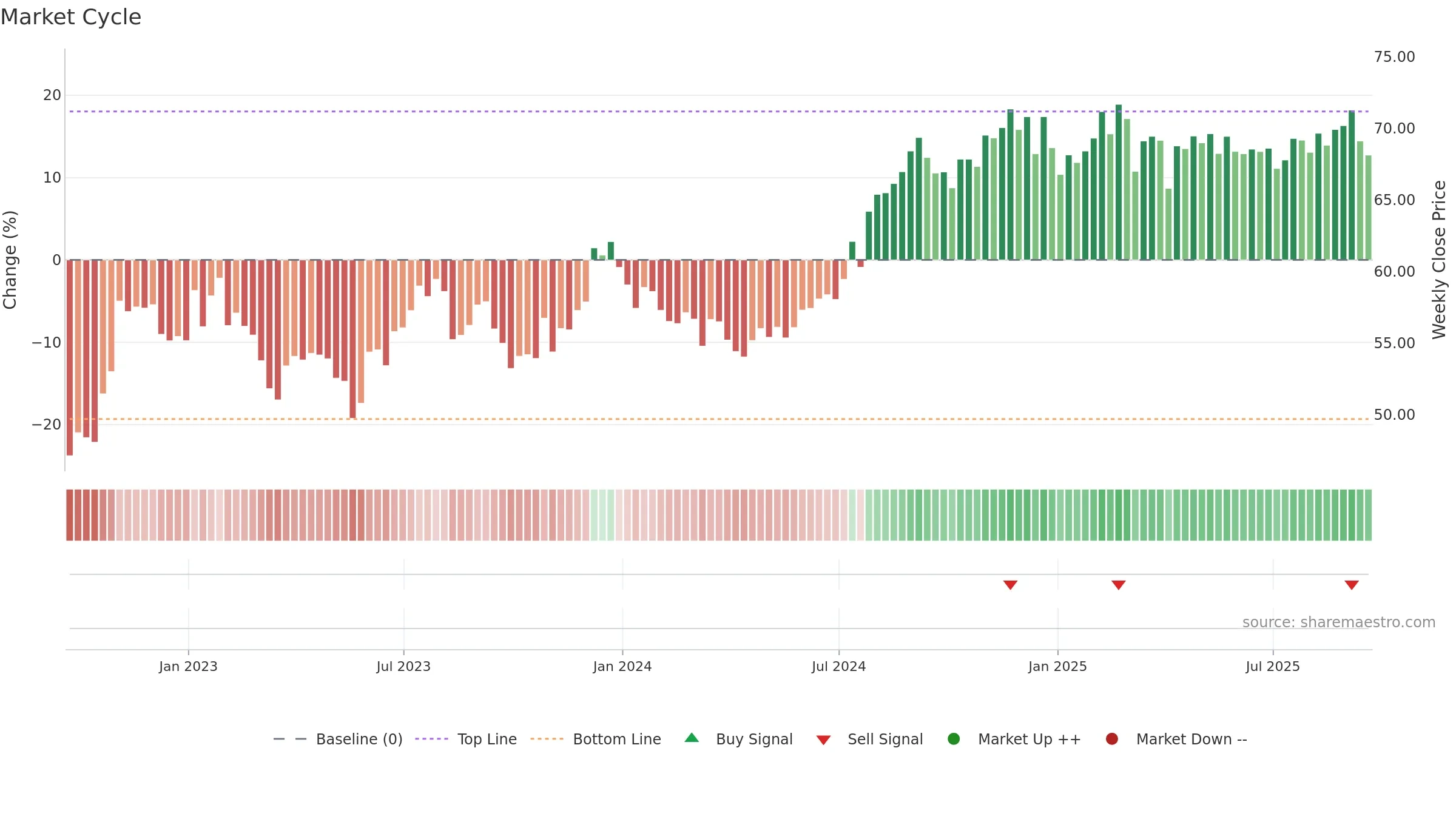Click the 20 label on Change axis
This screenshot has width=1456, height=819.
[52, 95]
